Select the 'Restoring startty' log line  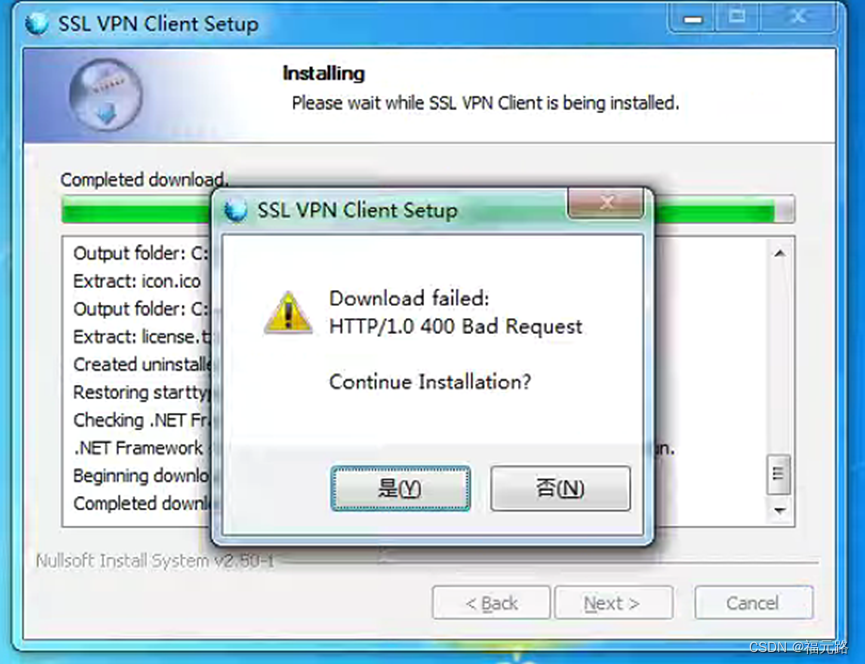pos(142,392)
